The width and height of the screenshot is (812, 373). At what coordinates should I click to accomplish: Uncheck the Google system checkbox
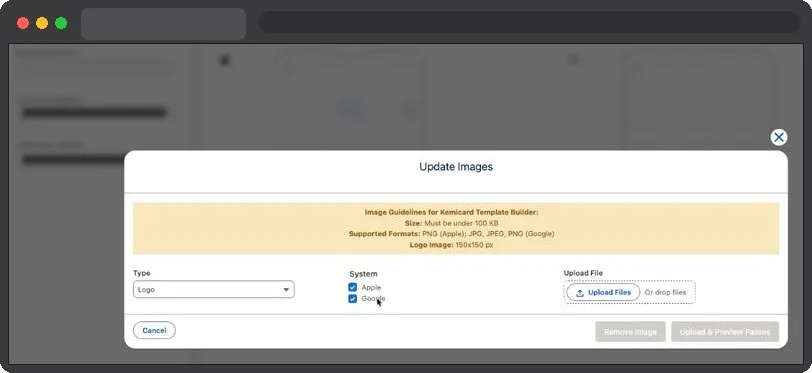(x=353, y=299)
